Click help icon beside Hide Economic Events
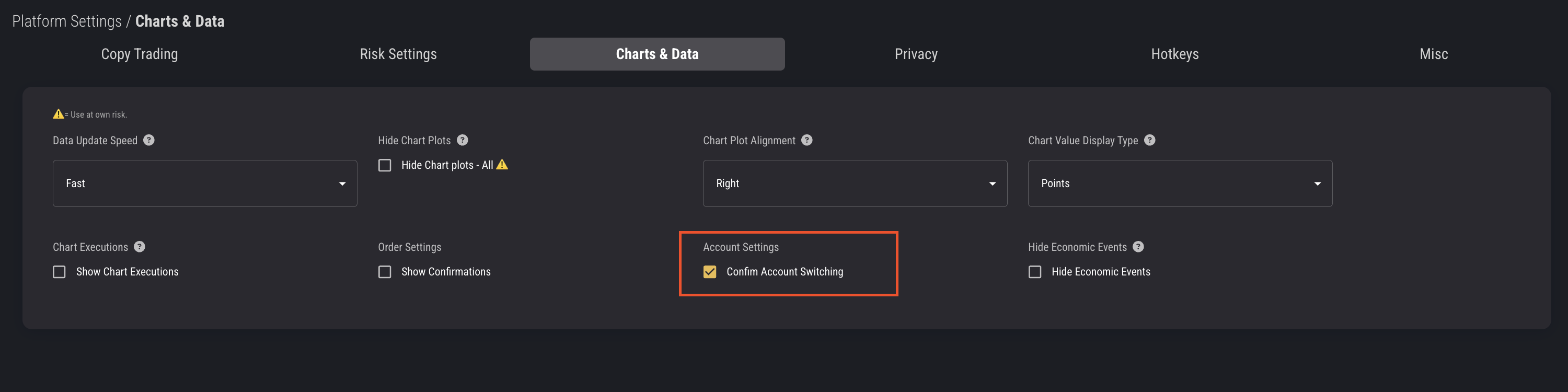Image resolution: width=1568 pixels, height=392 pixels. click(x=1139, y=247)
